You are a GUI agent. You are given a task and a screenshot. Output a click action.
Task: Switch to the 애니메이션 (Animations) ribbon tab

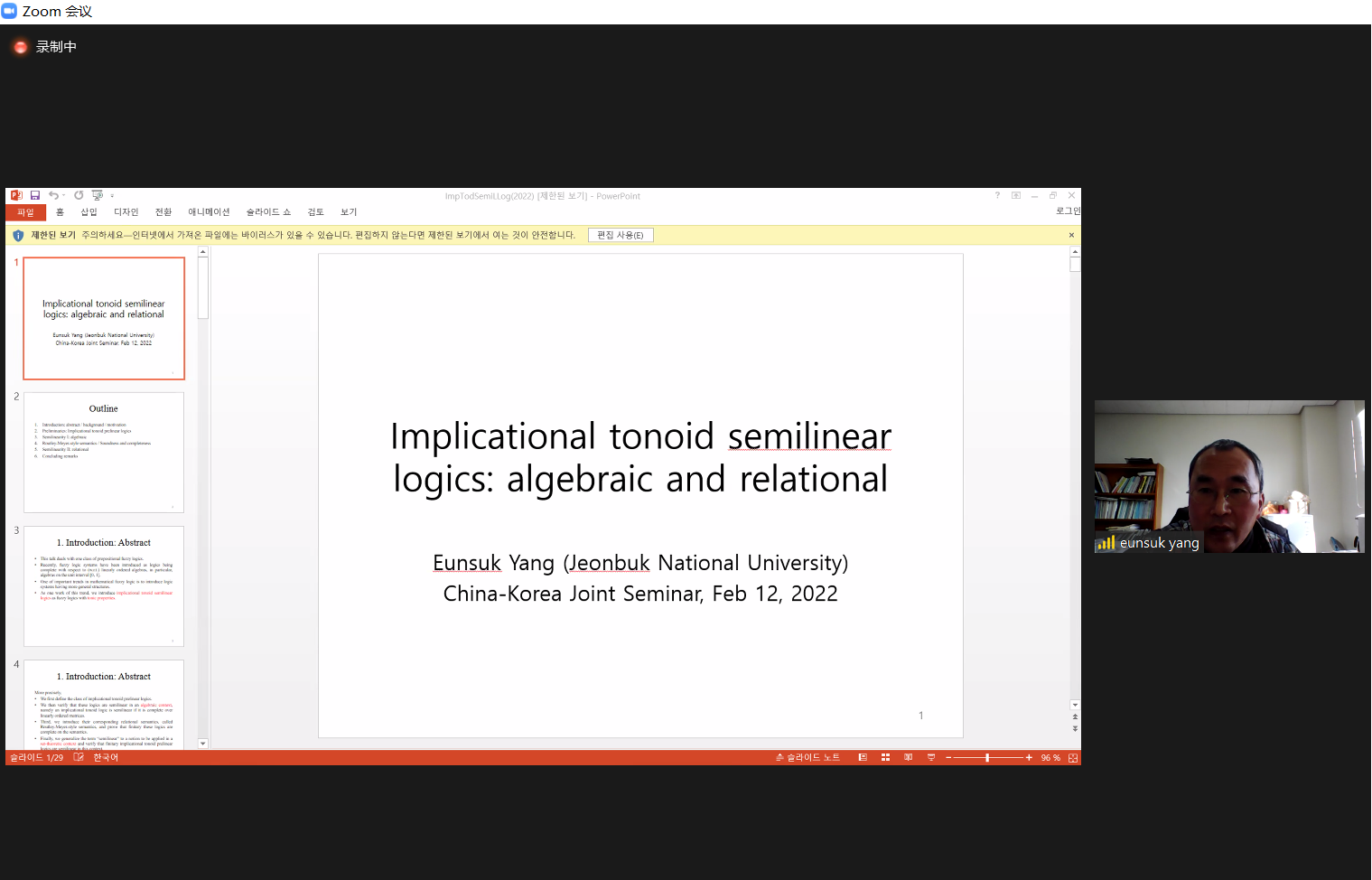pyautogui.click(x=209, y=212)
